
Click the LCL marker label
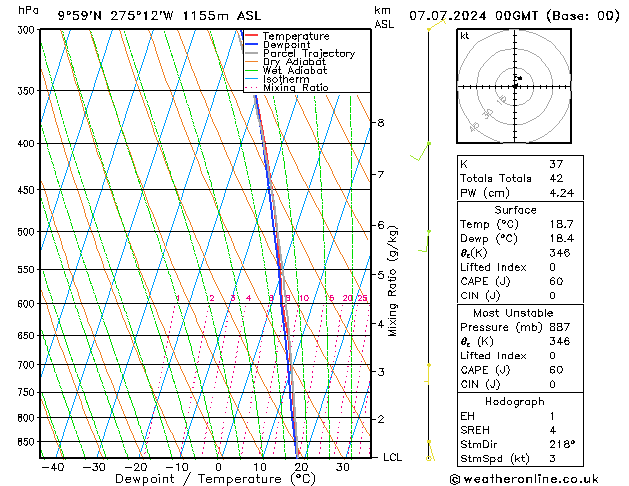click(392, 457)
